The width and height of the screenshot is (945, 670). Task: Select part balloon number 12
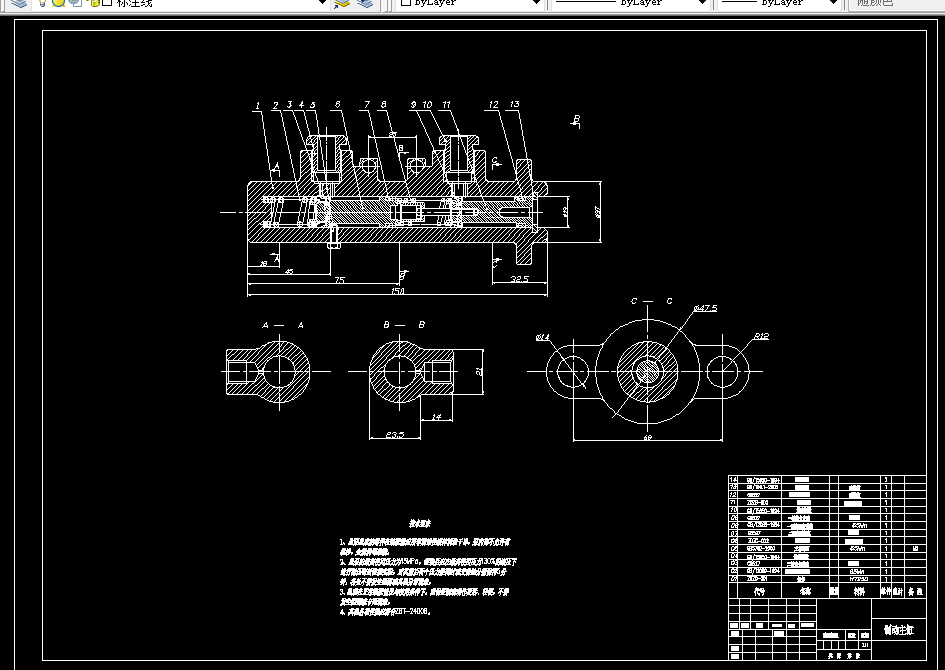pos(494,105)
